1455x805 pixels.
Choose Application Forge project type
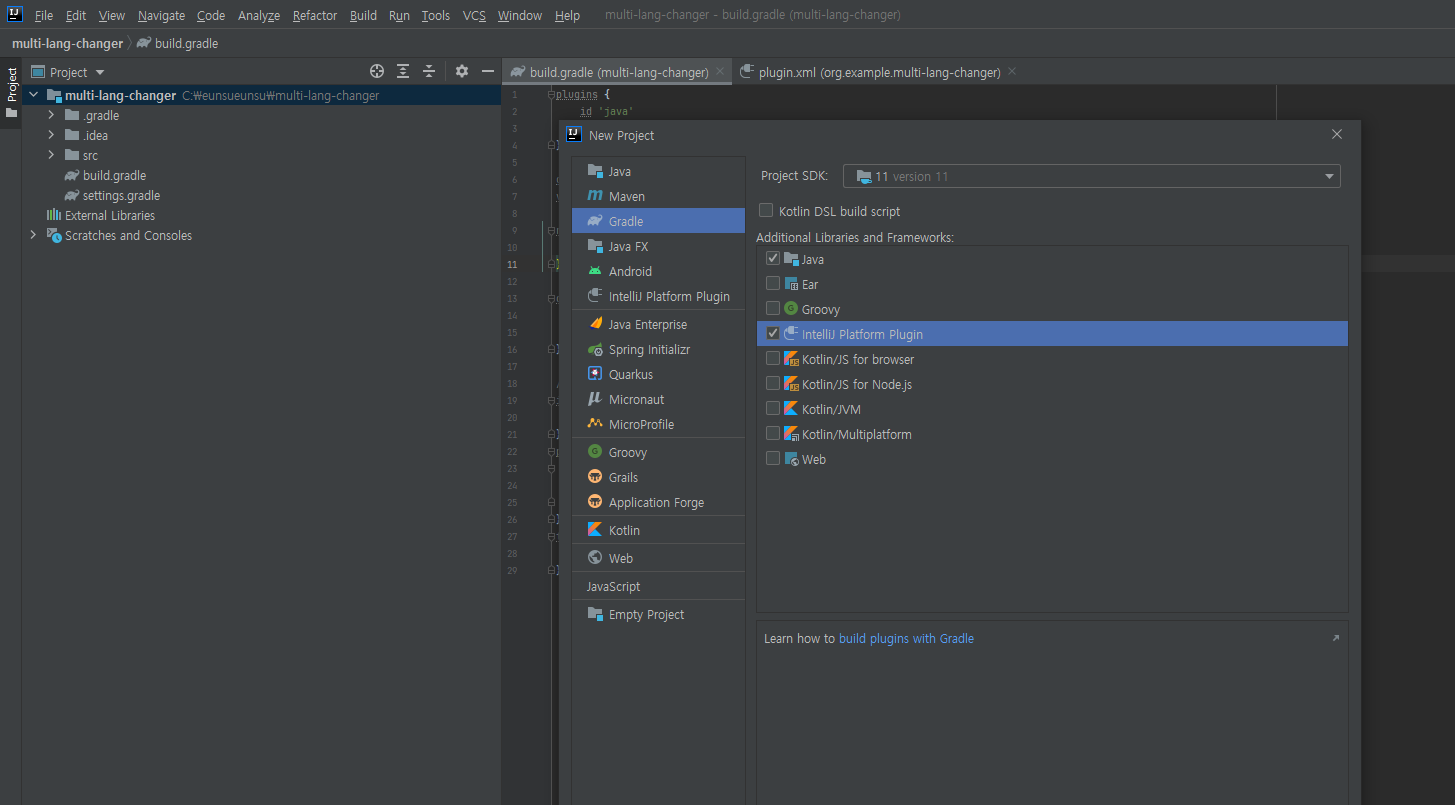(x=658, y=502)
